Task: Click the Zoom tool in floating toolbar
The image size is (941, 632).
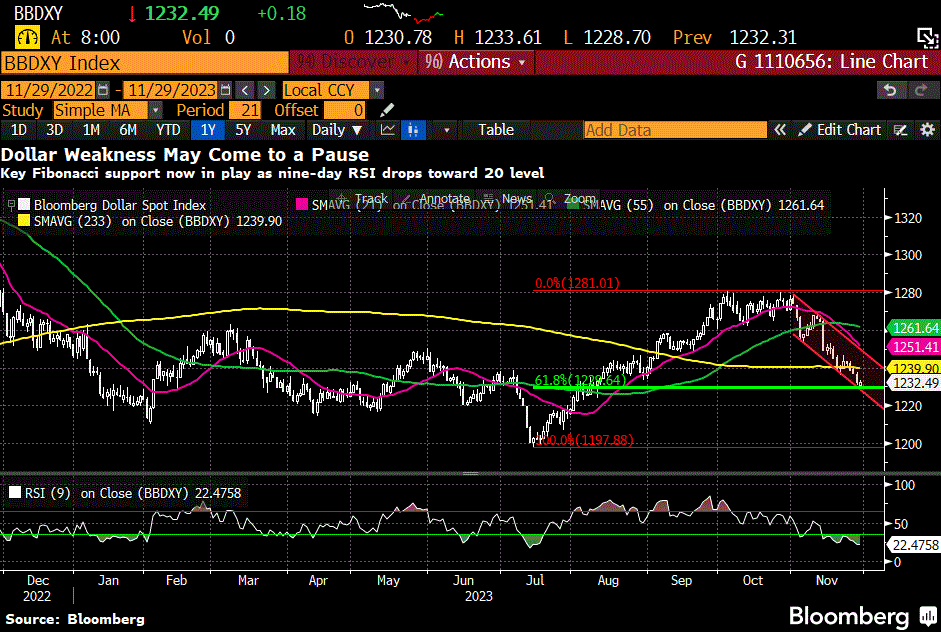Action: [571, 198]
